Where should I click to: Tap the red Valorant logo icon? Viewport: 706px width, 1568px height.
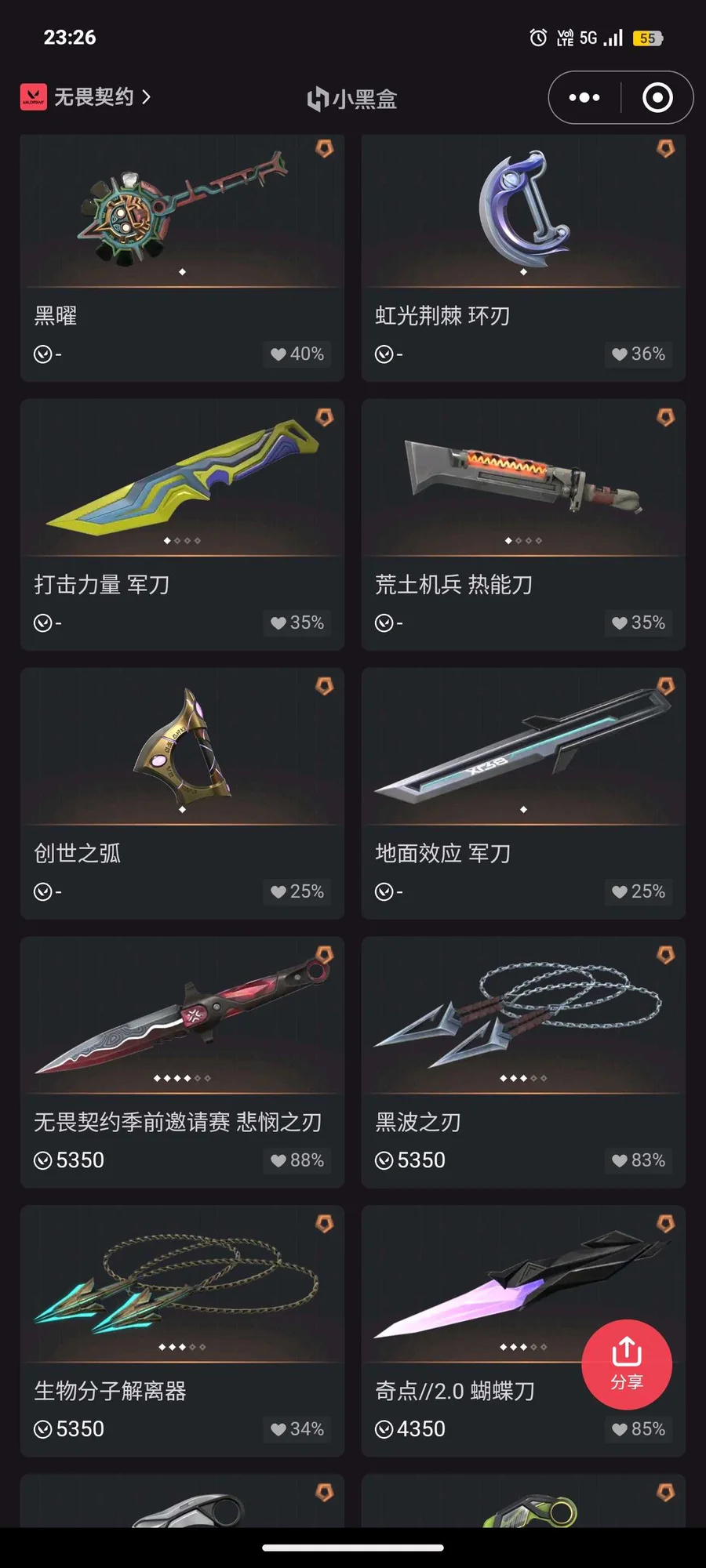click(x=34, y=97)
